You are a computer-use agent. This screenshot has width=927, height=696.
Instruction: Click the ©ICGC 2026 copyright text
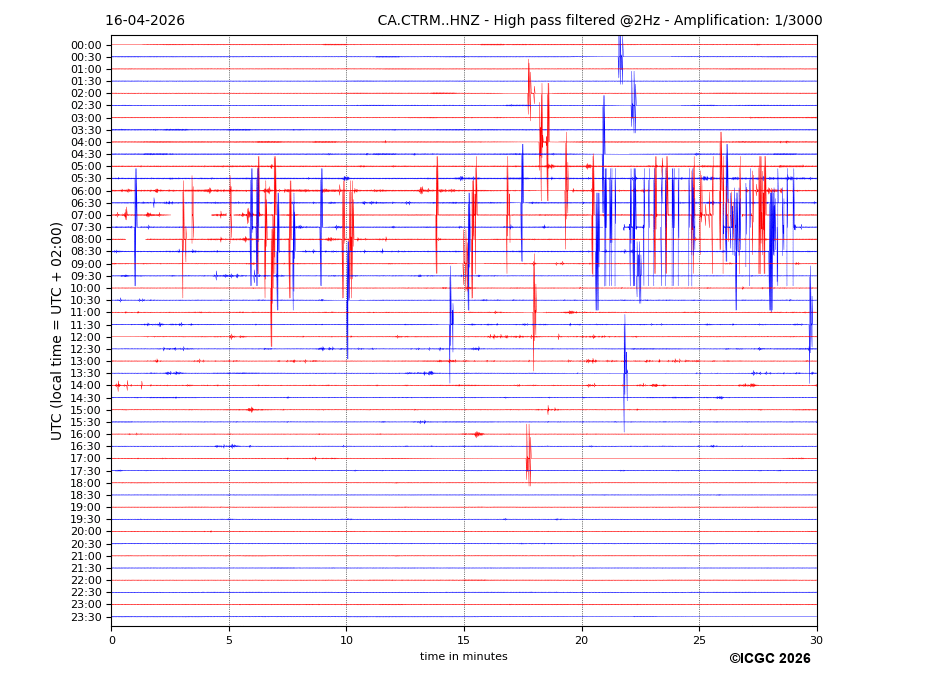tap(769, 658)
